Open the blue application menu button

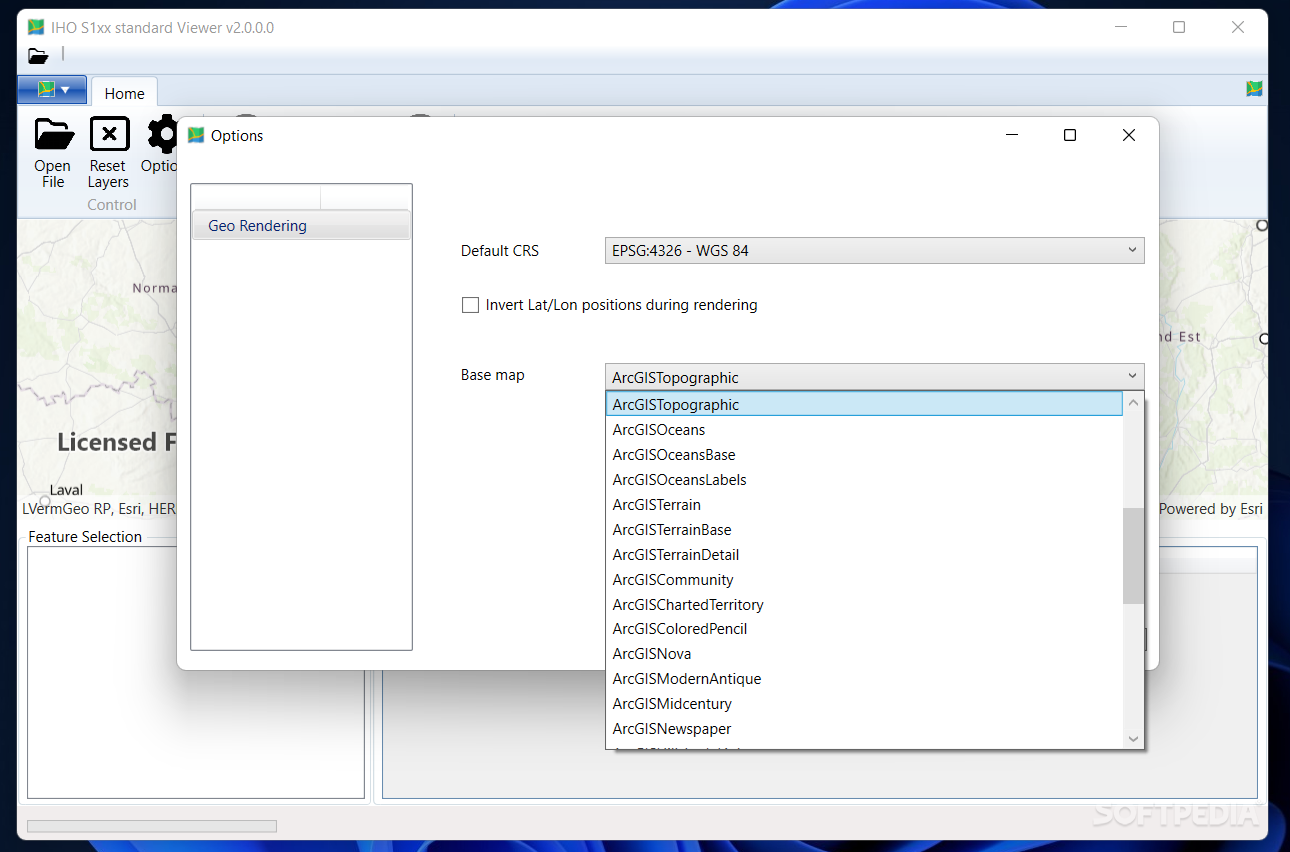[x=52, y=90]
